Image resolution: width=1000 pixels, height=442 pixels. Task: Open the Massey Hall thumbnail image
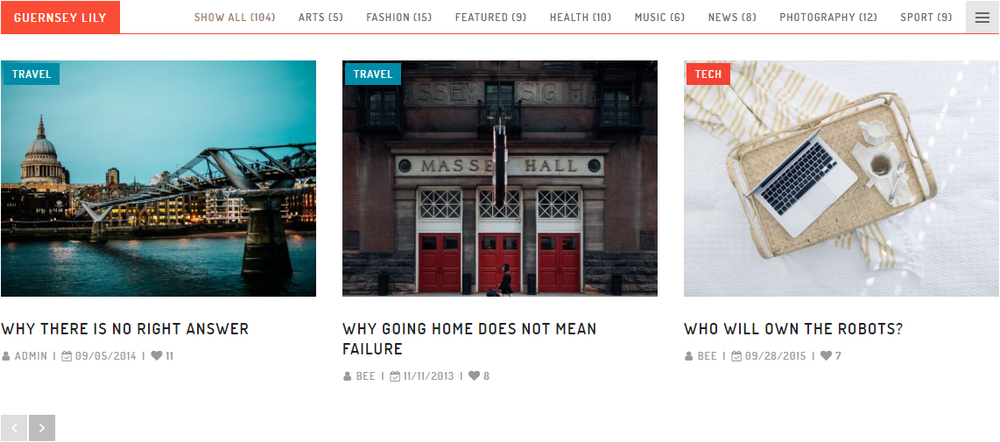coord(500,179)
